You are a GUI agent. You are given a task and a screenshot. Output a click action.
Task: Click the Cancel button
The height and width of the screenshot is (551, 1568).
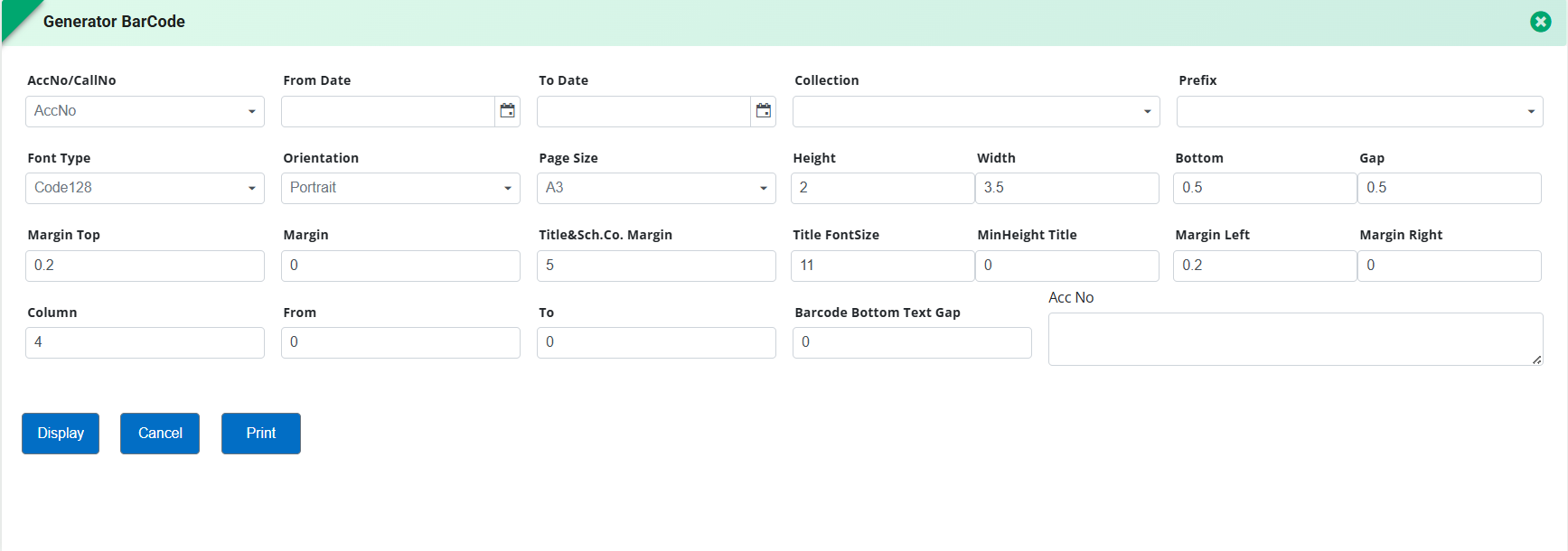[x=160, y=434]
